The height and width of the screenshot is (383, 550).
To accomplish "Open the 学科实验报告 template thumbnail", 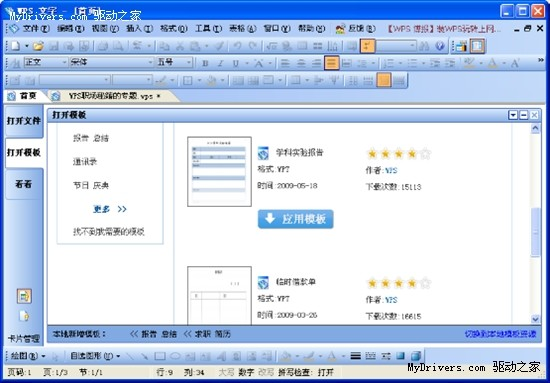I will pyautogui.click(x=219, y=172).
